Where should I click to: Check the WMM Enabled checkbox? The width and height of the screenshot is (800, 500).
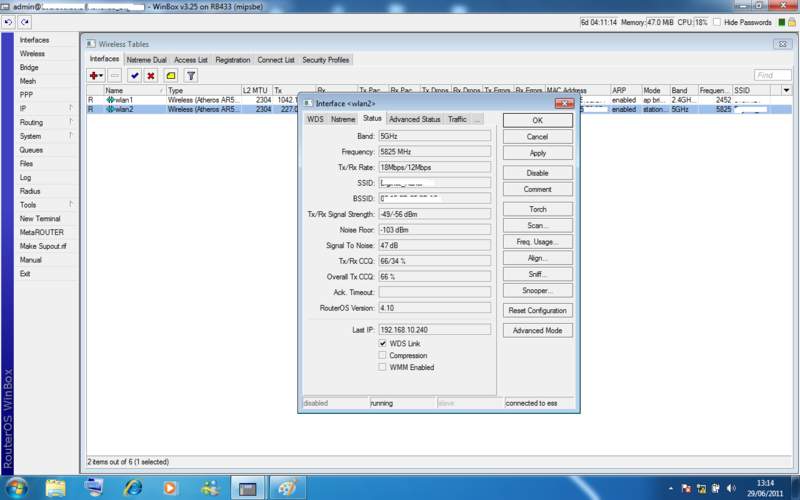coord(382,367)
